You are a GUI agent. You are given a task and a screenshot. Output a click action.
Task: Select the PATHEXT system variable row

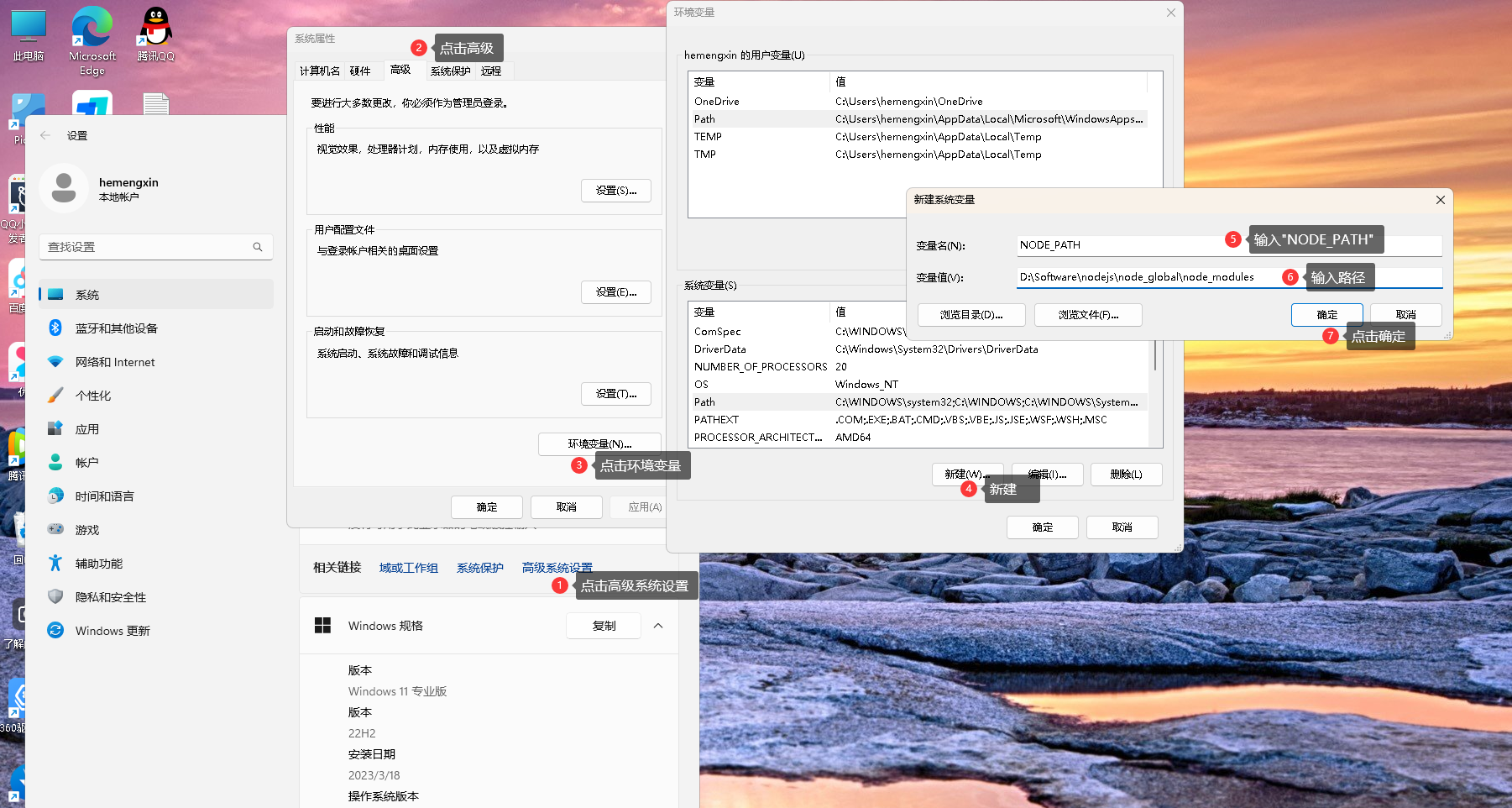click(x=918, y=420)
